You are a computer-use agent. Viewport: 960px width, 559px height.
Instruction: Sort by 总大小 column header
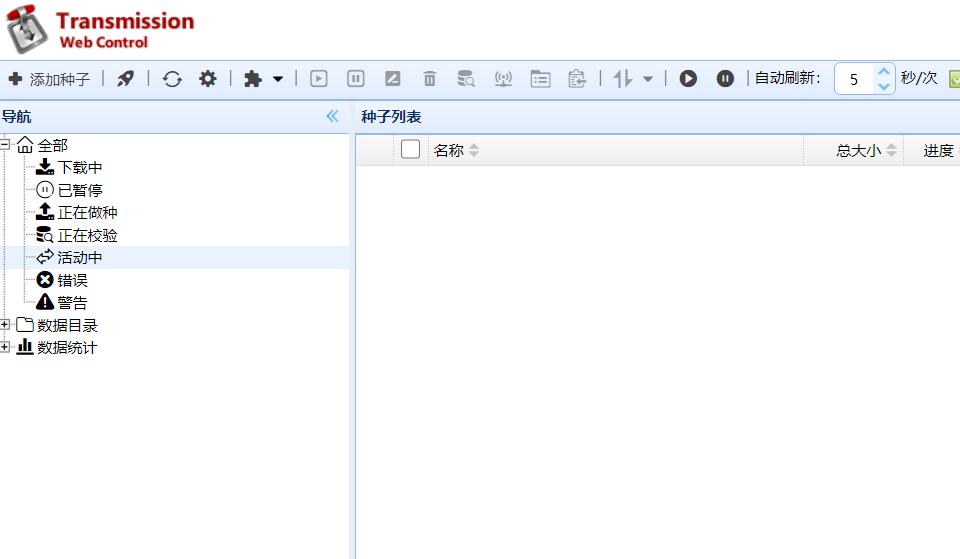[858, 151]
